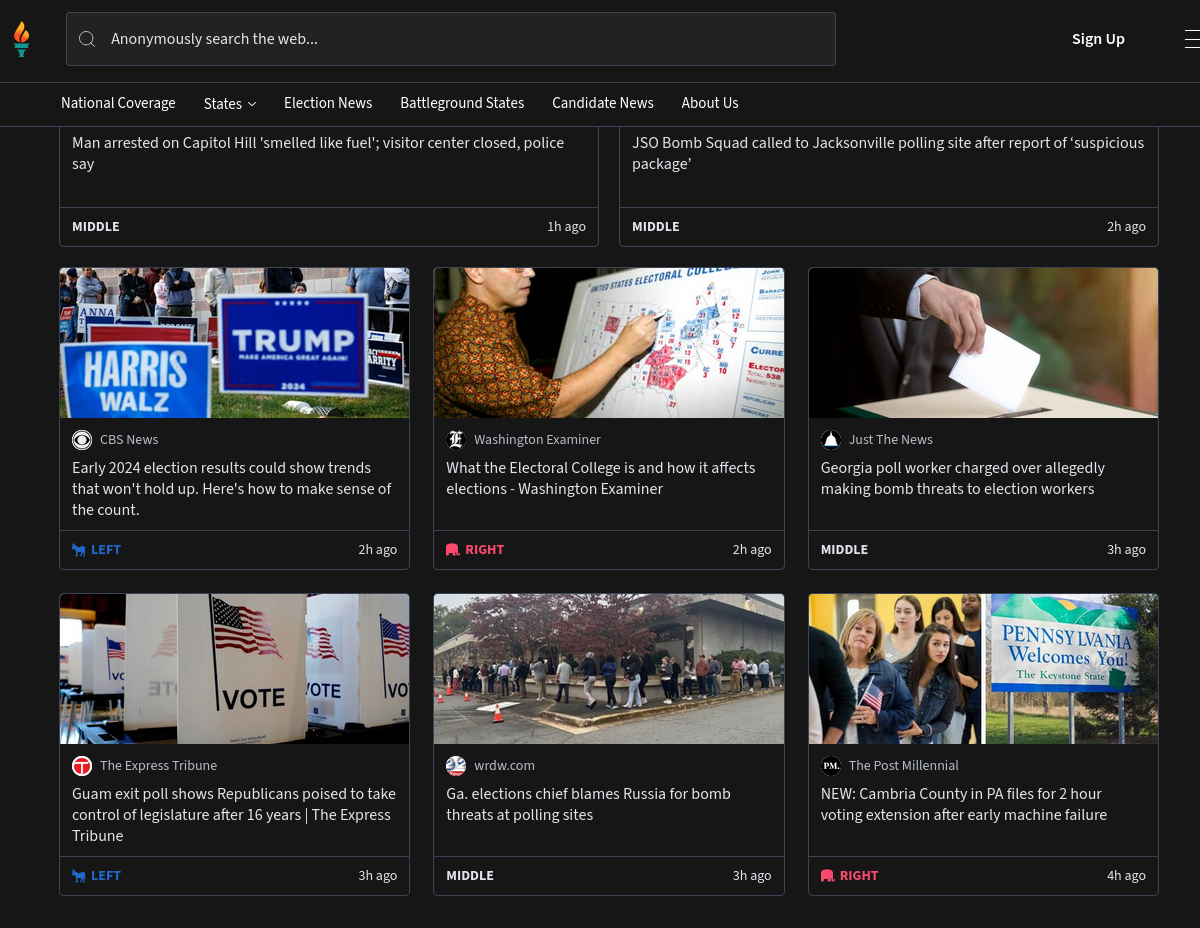The image size is (1200, 928).
Task: Click the torch logo icon
Action: tap(22, 39)
